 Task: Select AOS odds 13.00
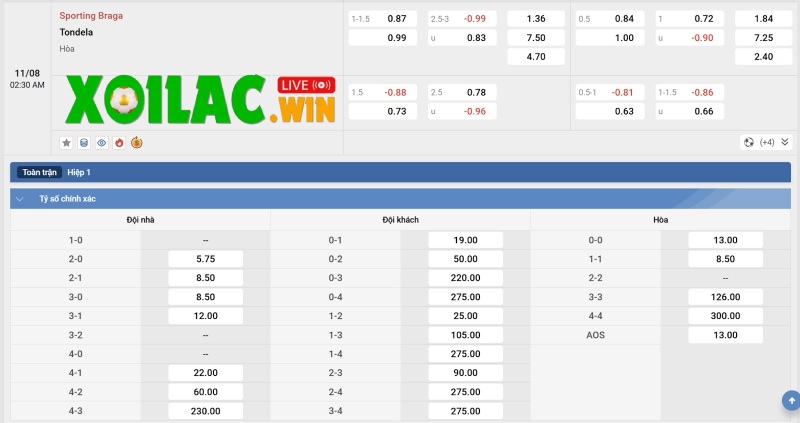click(x=725, y=335)
